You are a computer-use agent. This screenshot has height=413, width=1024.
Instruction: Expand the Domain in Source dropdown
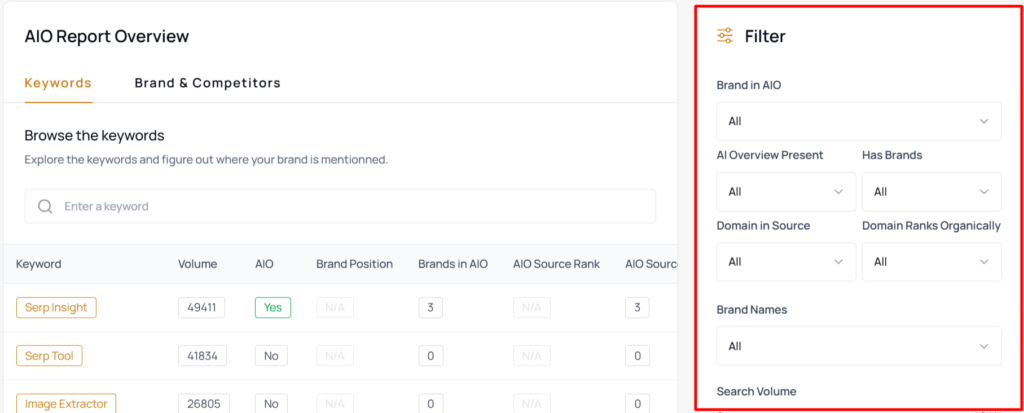point(786,262)
